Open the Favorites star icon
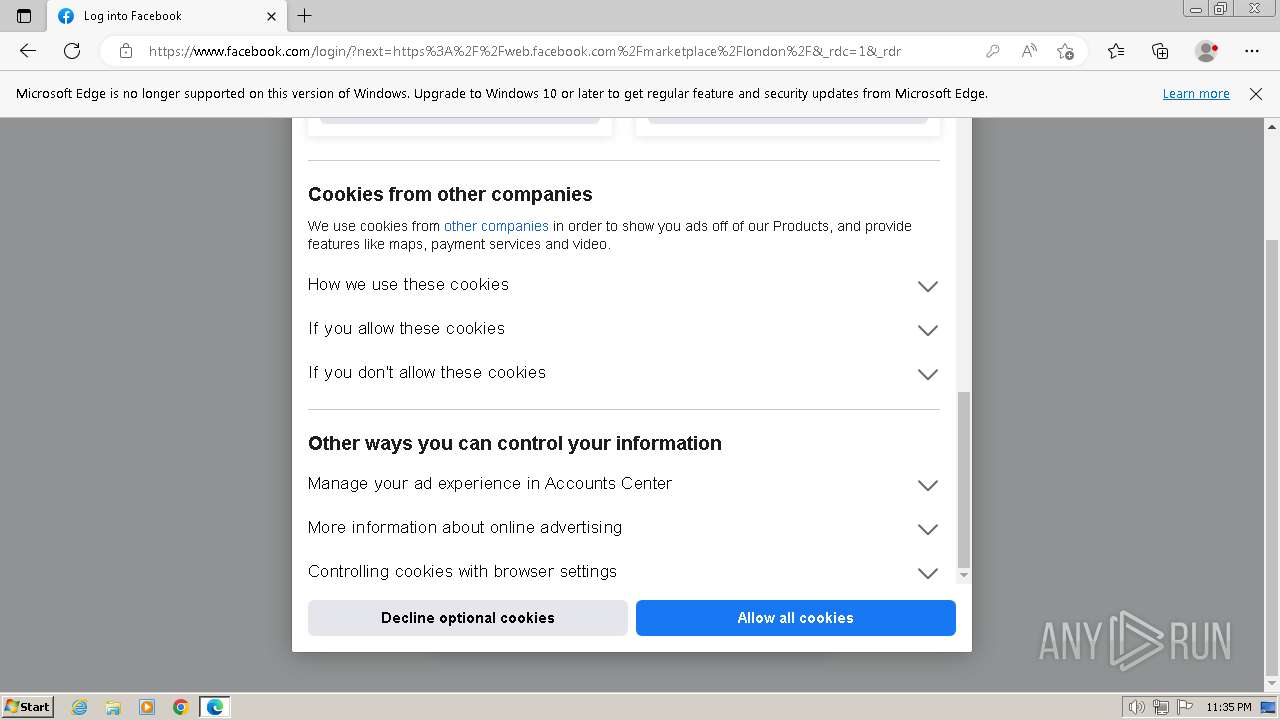Image resolution: width=1280 pixels, height=720 pixels. pos(1116,51)
